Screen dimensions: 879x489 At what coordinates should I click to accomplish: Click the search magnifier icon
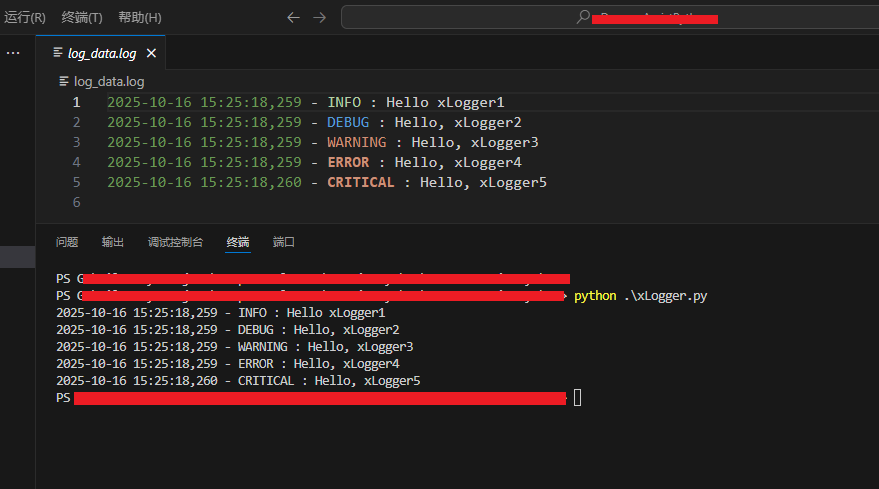point(583,17)
